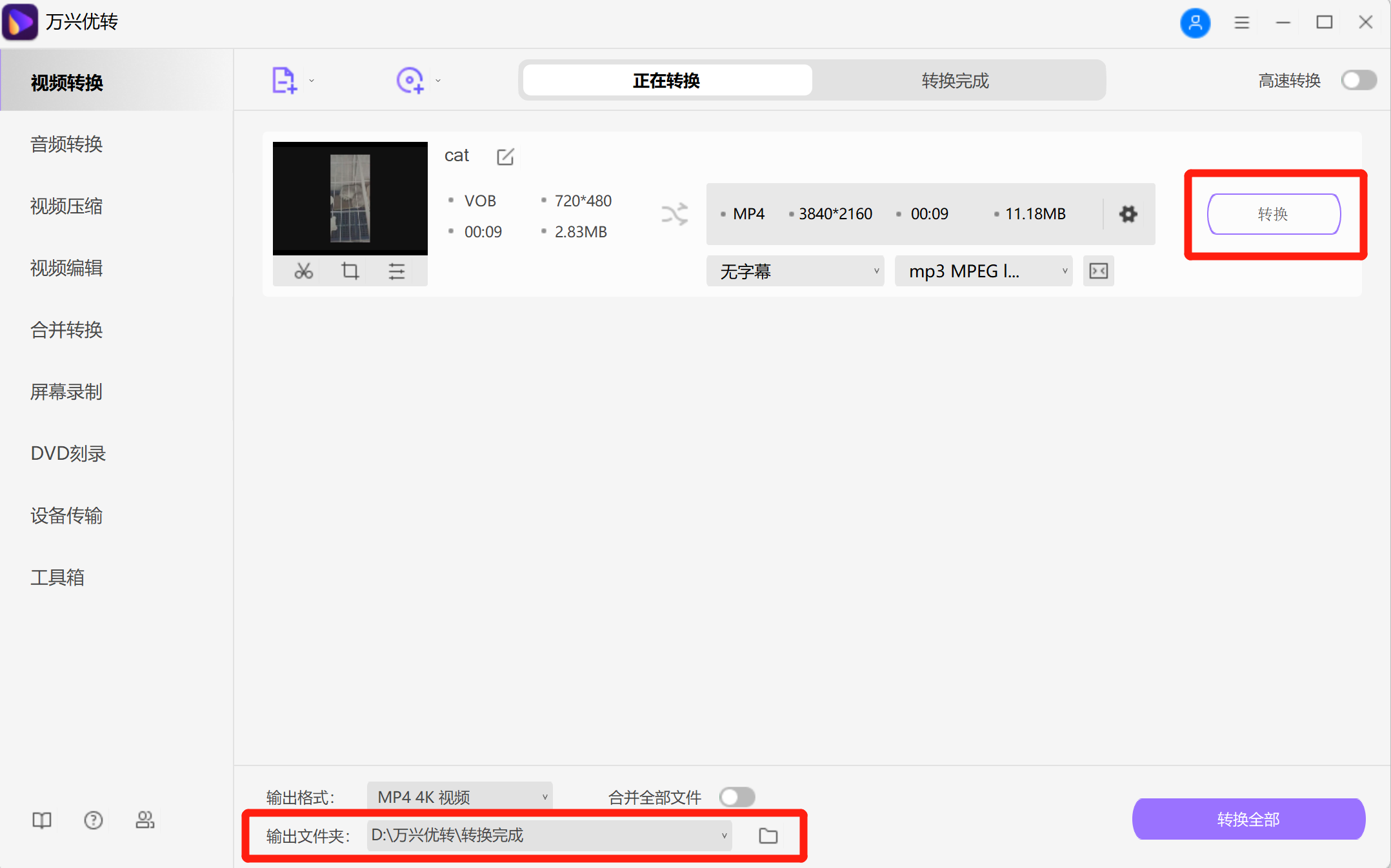The image size is (1391, 868).
Task: Click the add files icon
Action: click(284, 79)
